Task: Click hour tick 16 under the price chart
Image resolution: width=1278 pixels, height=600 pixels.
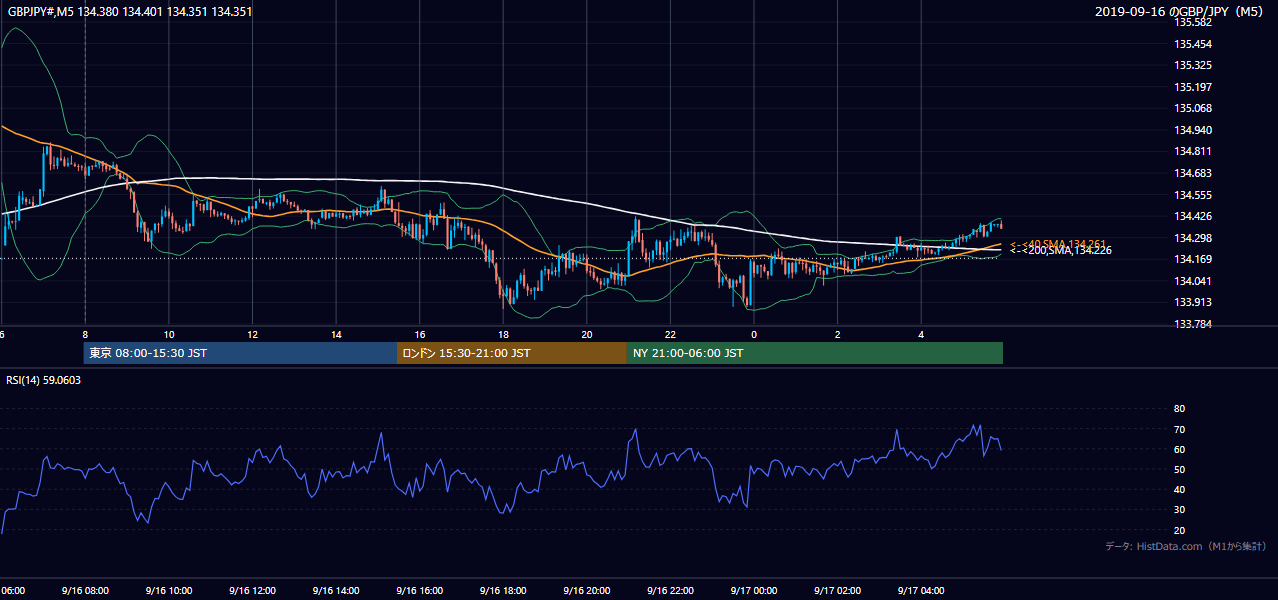Action: pos(420,335)
